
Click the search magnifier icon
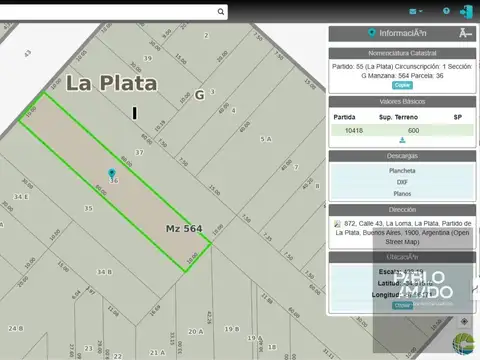(221, 12)
